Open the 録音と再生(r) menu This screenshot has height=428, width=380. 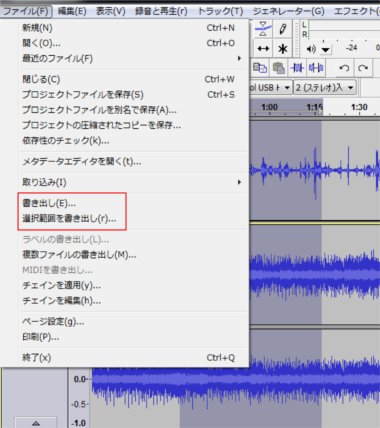click(161, 11)
